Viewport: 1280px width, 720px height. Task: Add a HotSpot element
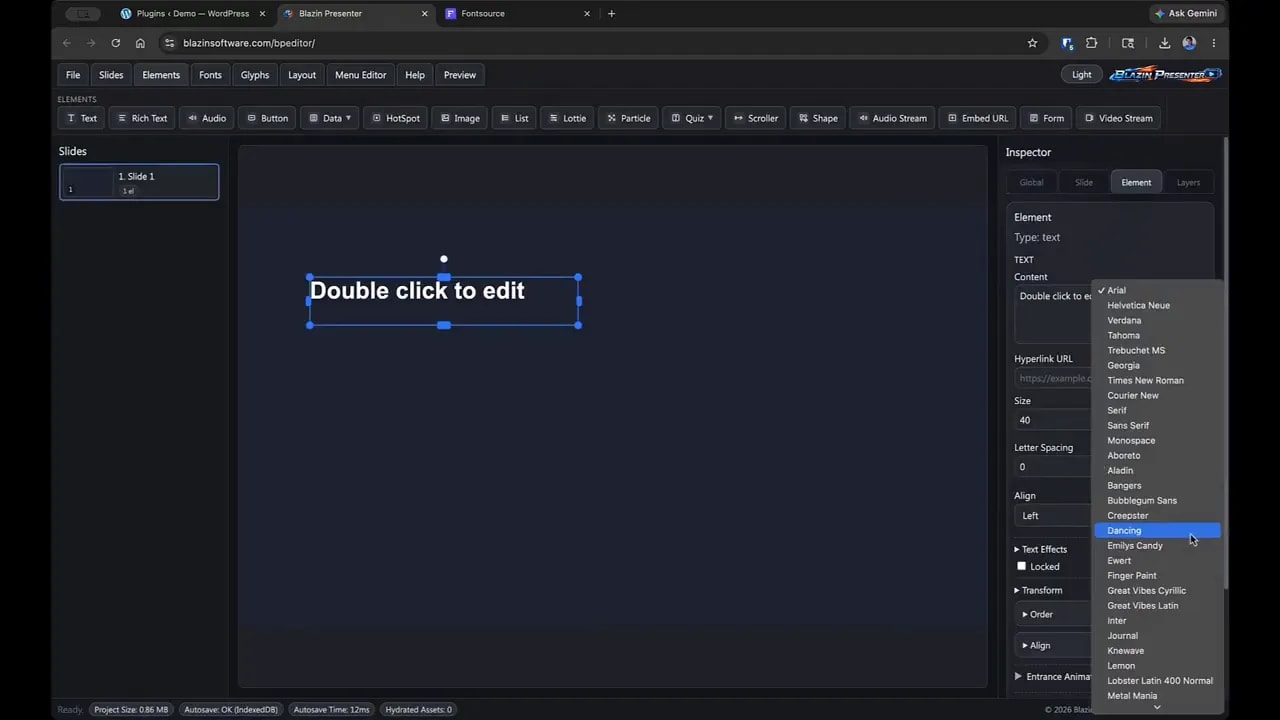click(396, 118)
